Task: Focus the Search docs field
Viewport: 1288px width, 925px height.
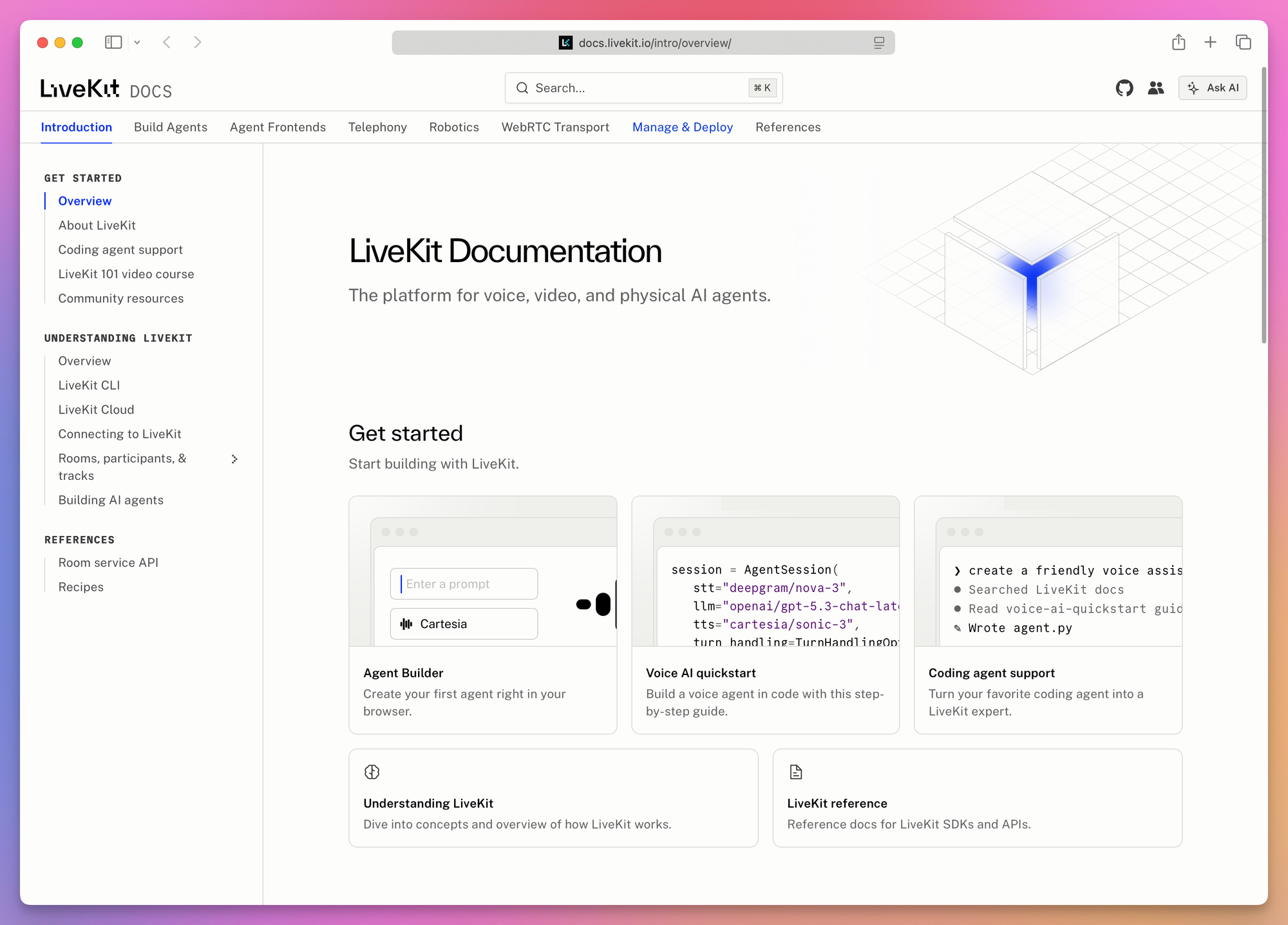Action: (644, 88)
